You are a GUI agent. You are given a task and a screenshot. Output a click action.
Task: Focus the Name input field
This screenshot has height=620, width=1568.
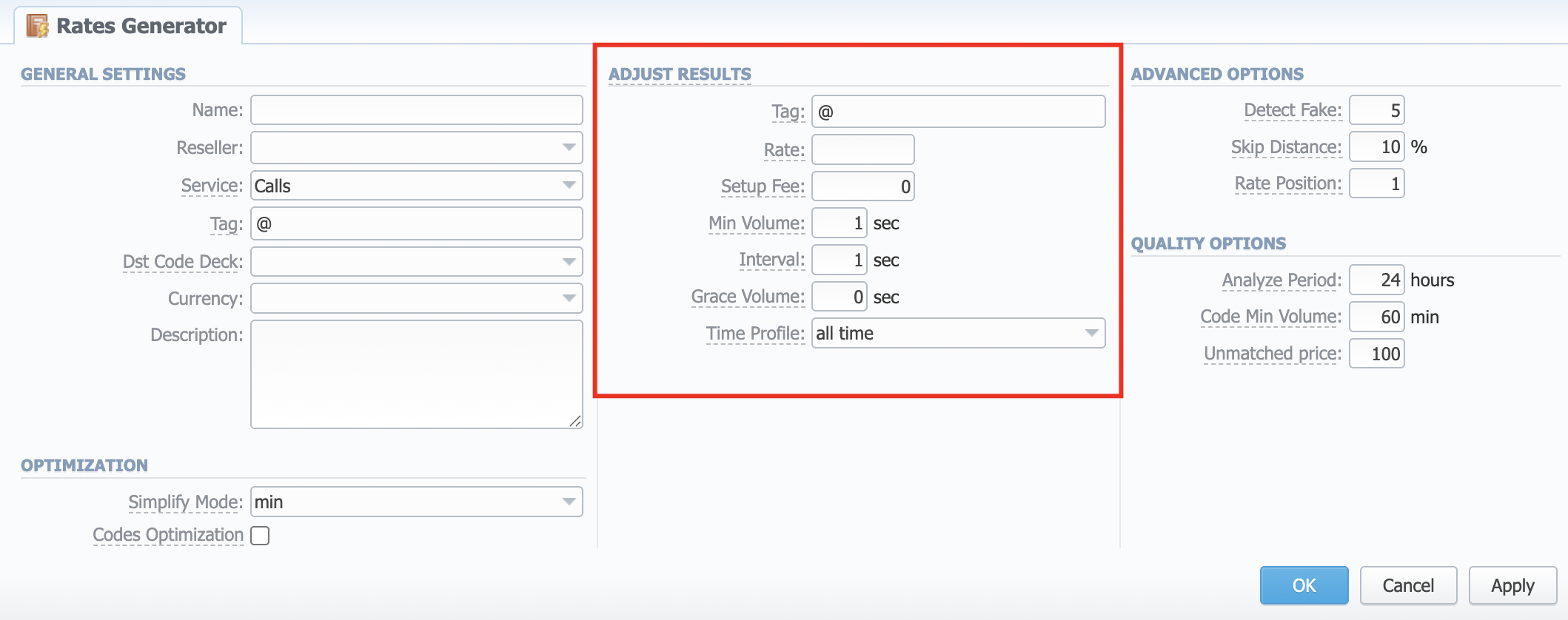[417, 110]
